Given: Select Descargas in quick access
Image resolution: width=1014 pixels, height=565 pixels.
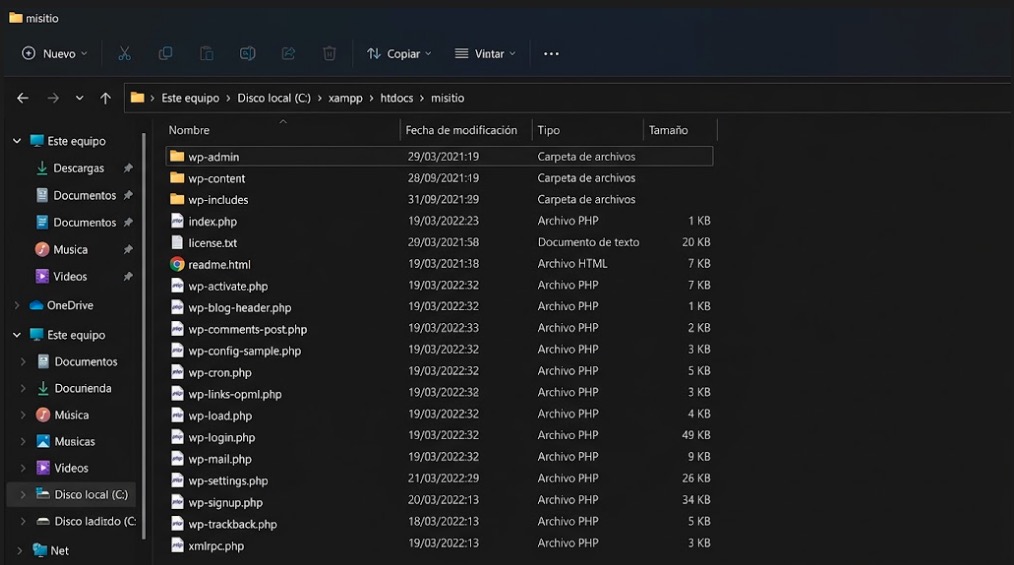Looking at the screenshot, I should [x=78, y=168].
